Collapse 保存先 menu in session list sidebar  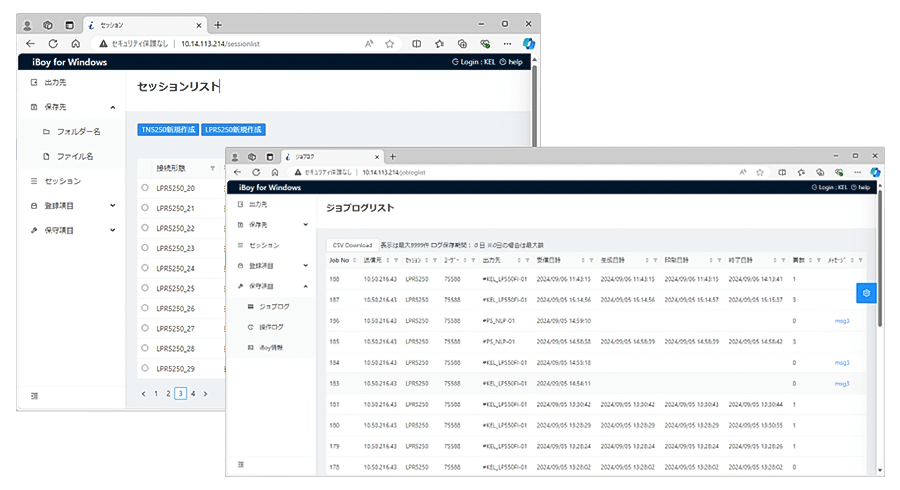click(x=112, y=106)
